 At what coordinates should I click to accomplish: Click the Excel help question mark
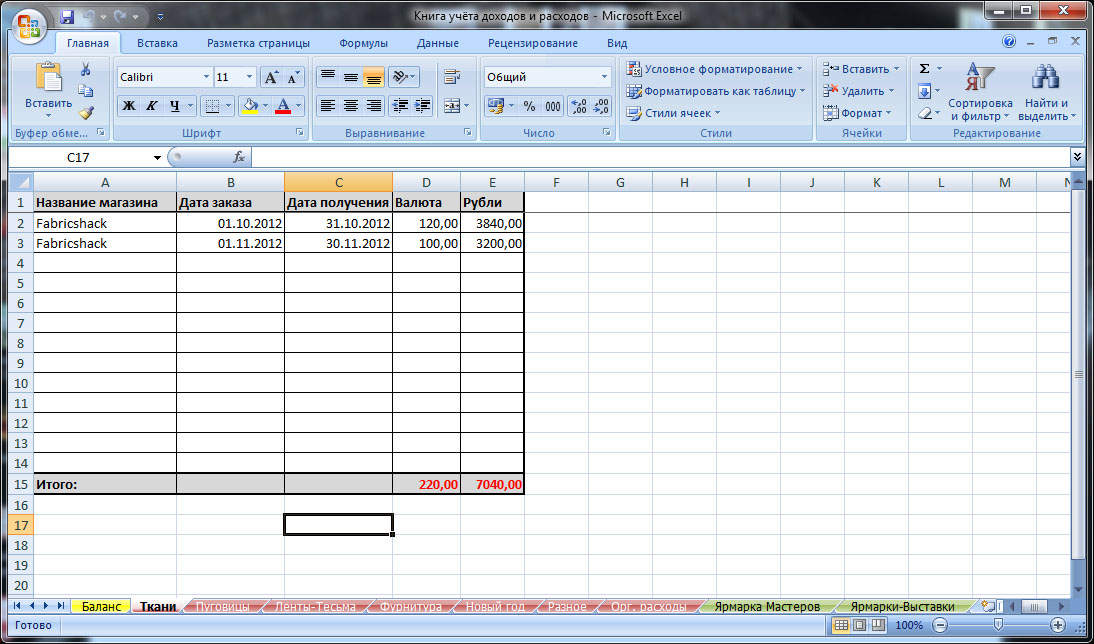pyautogui.click(x=1009, y=42)
